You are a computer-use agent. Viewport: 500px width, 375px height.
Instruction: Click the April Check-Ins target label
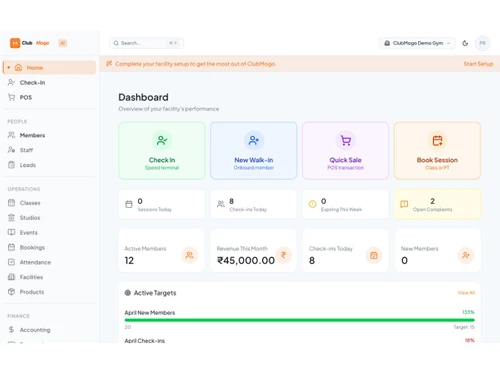point(145,340)
